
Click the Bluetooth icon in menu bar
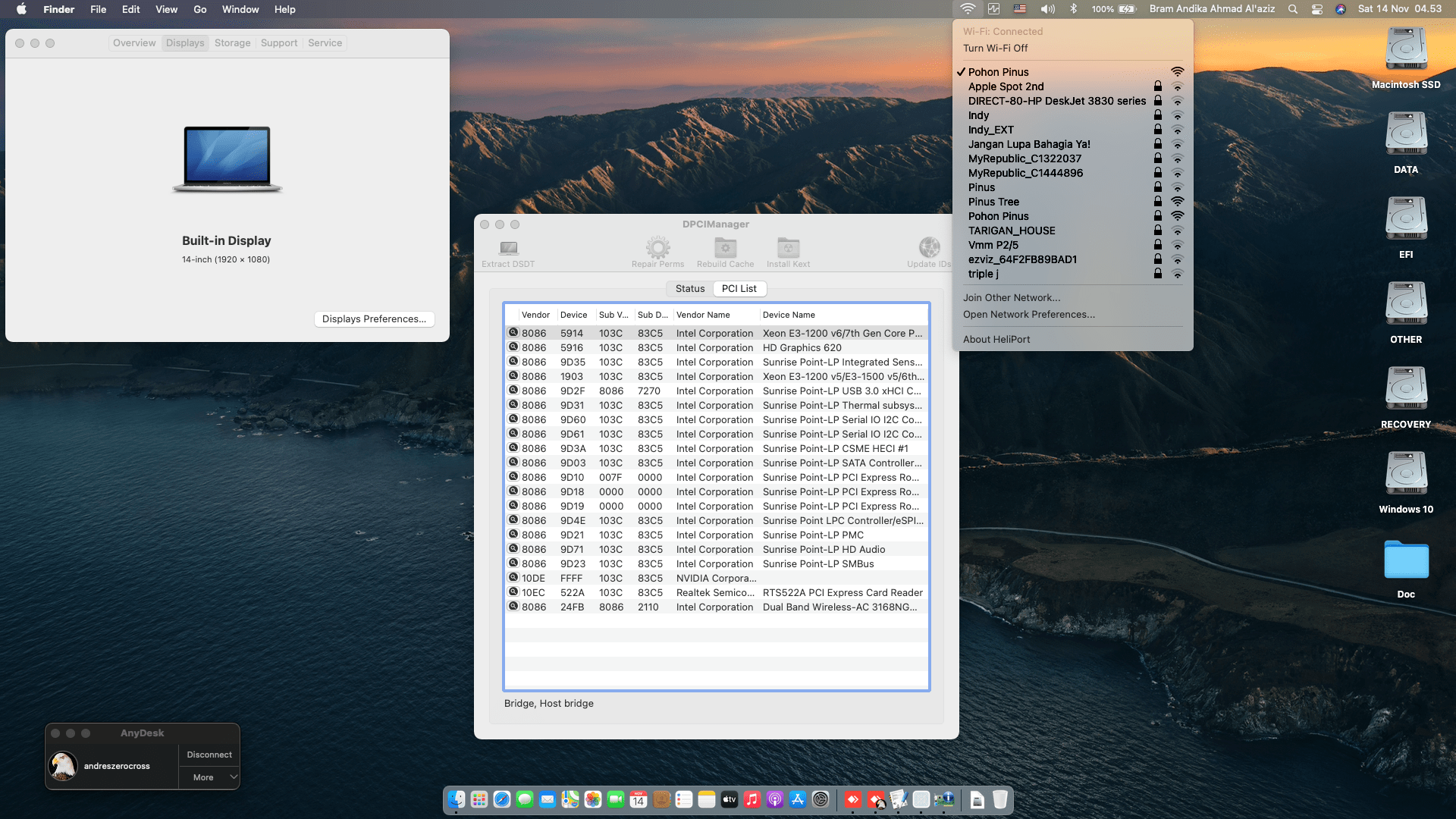1073,9
